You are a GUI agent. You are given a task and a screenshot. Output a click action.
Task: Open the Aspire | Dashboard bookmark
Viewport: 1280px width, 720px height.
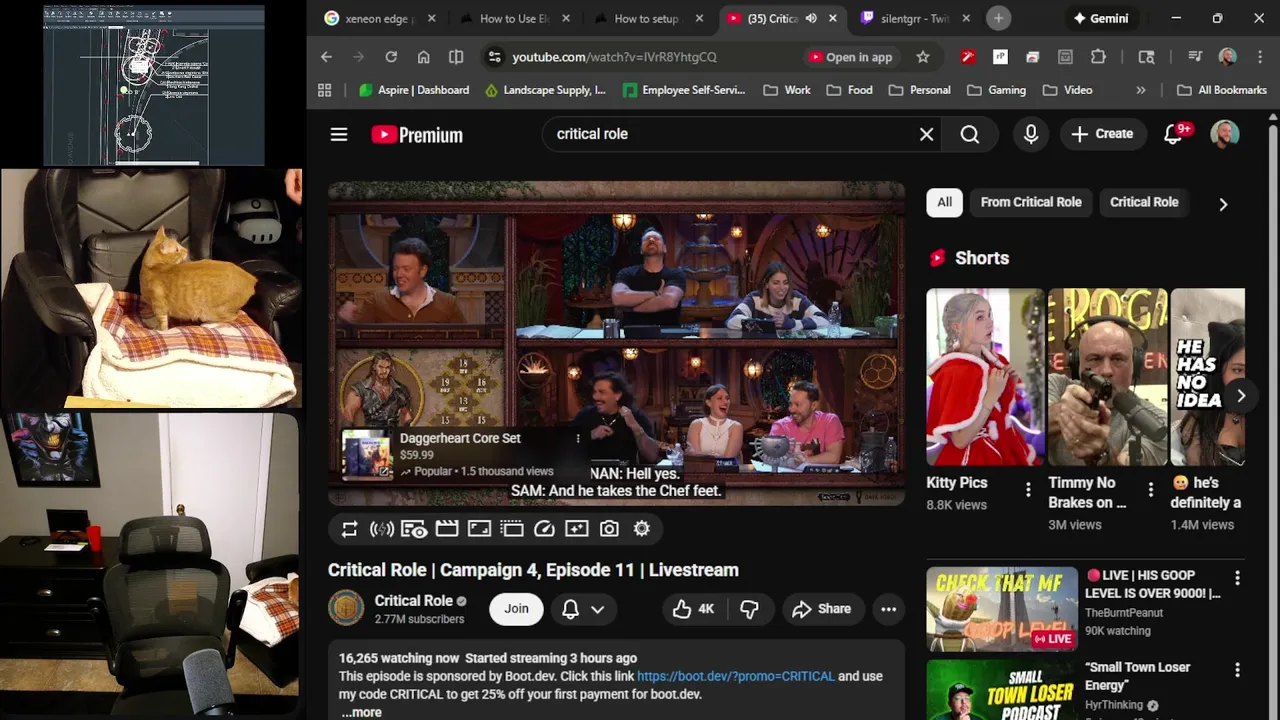point(413,90)
